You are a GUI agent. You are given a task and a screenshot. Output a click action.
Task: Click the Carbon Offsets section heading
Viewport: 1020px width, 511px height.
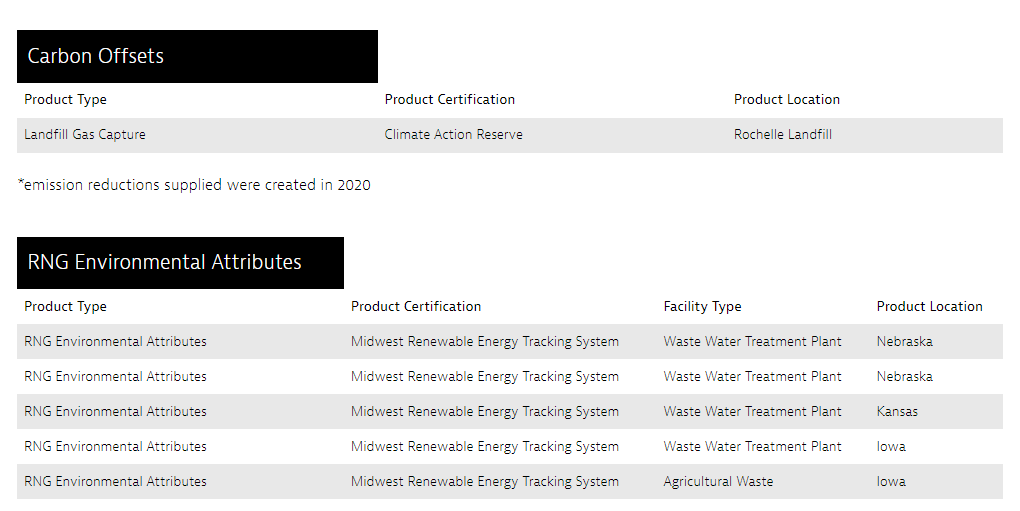pyautogui.click(x=197, y=56)
